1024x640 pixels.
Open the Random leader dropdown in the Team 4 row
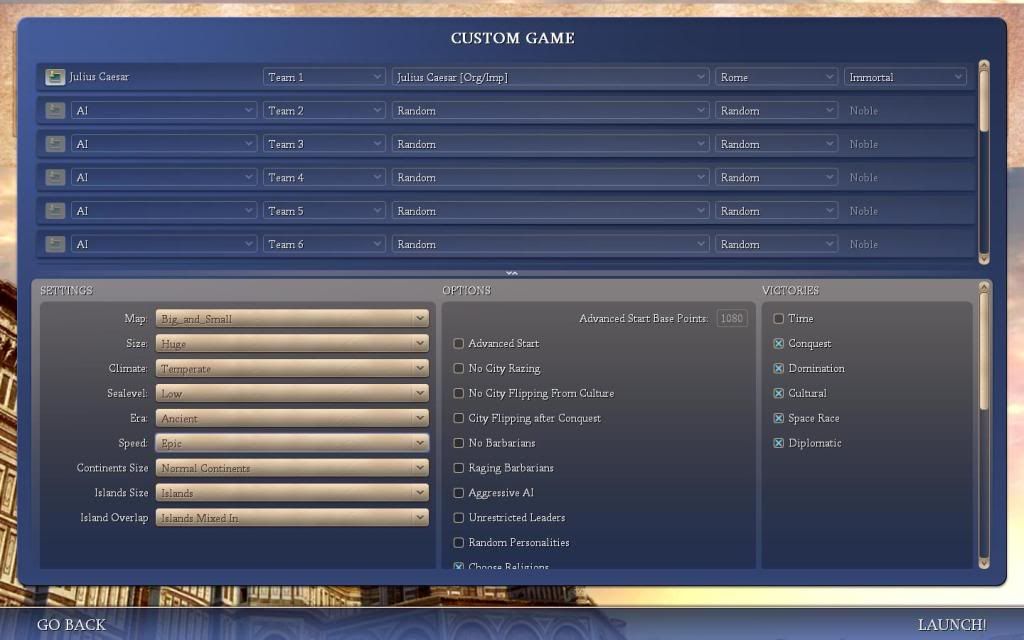[x=550, y=177]
